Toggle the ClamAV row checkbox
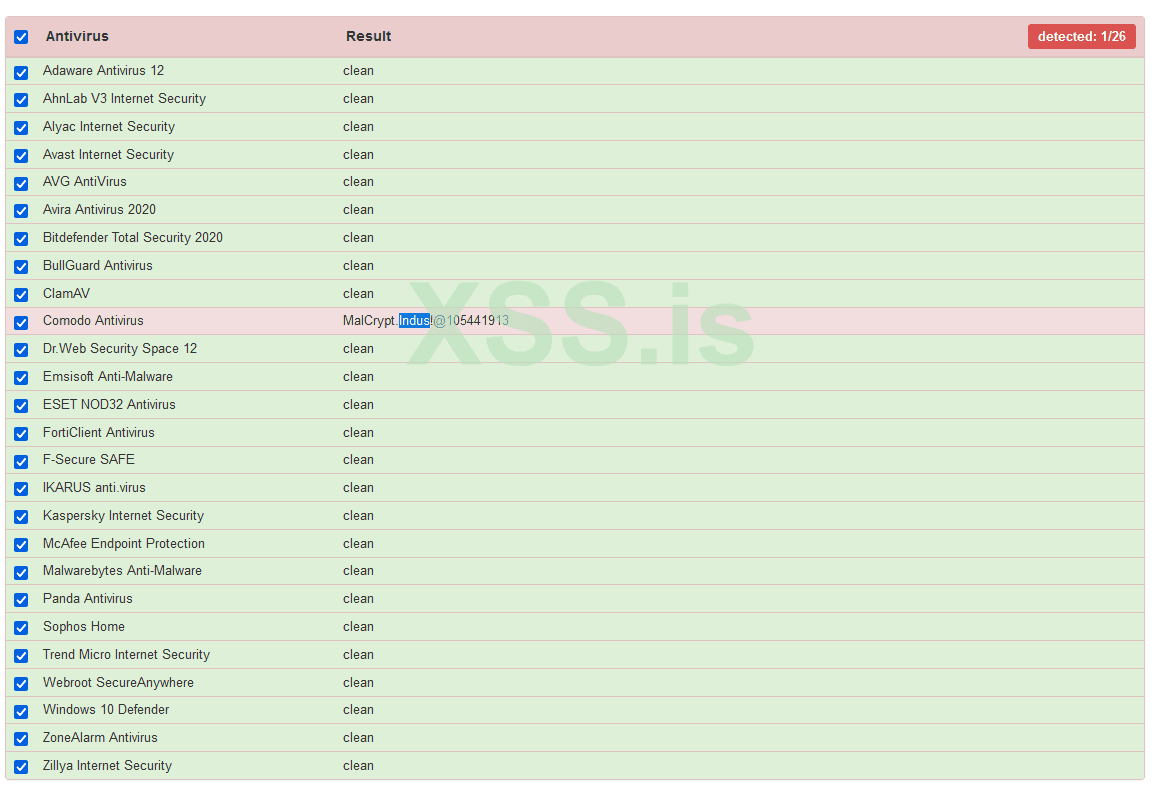Screen dimensions: 1161x788 pyautogui.click(x=21, y=295)
